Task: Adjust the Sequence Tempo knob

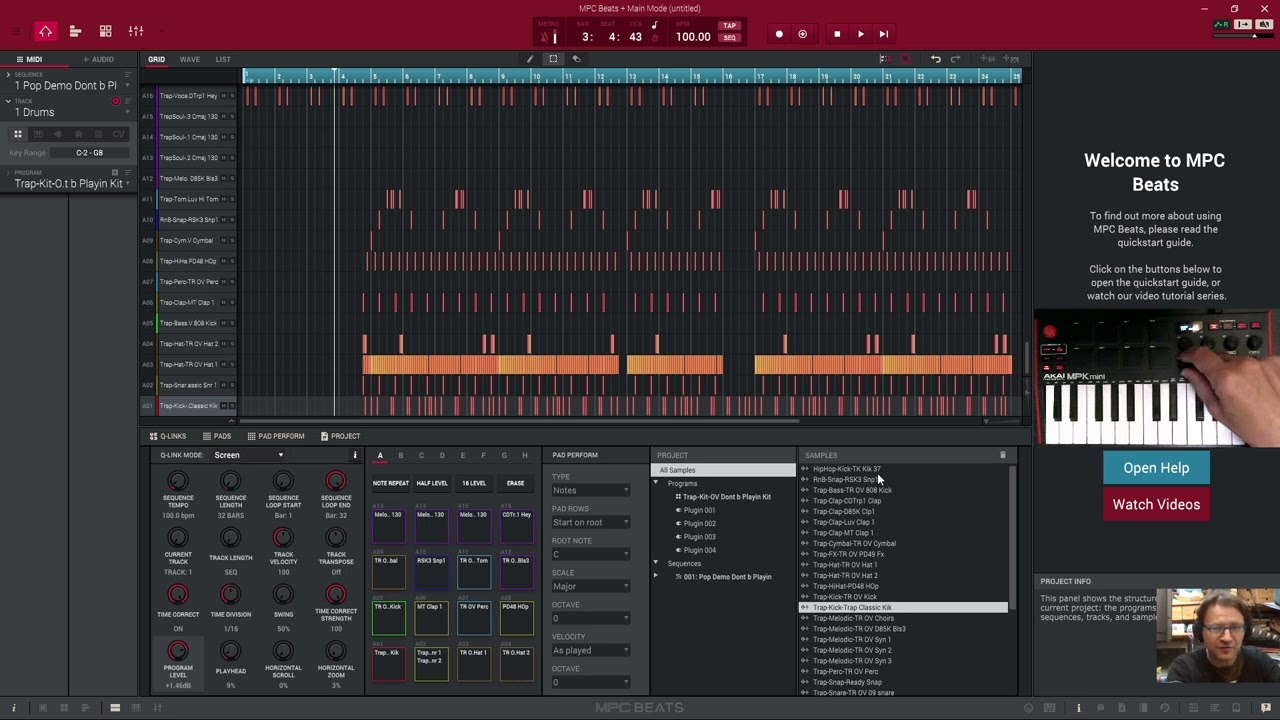Action: click(x=178, y=482)
